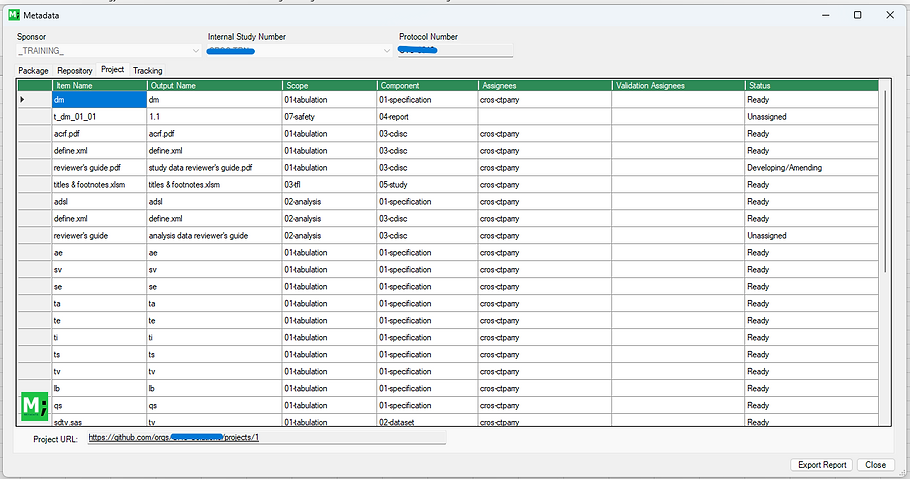This screenshot has height=479, width=910.
Task: Click the Validation Assignees column header
Action: click(678, 85)
